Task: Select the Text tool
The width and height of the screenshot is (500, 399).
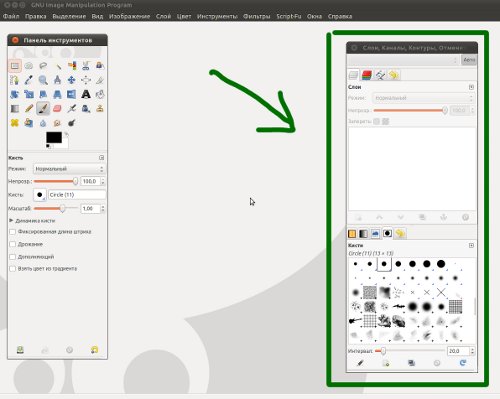Action: [86, 94]
